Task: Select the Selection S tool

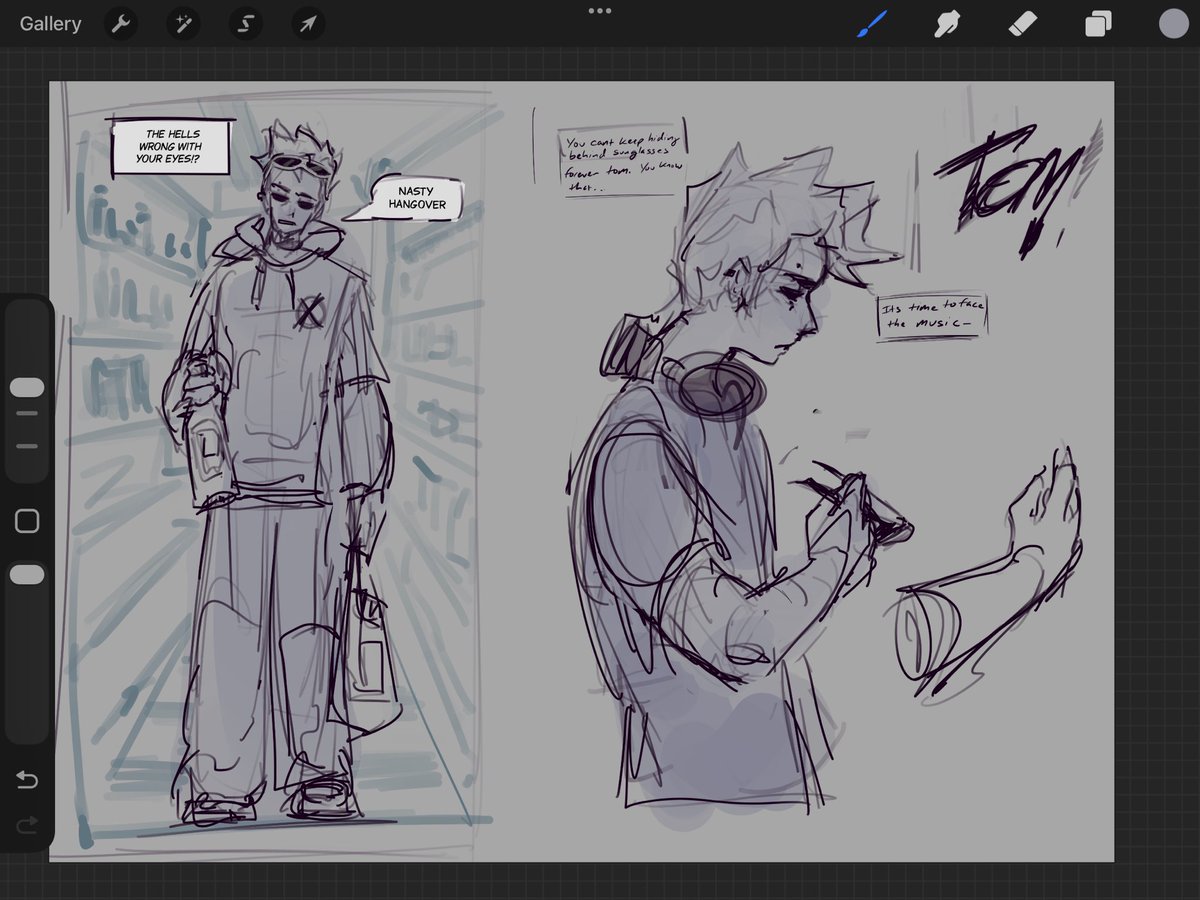Action: tap(245, 24)
